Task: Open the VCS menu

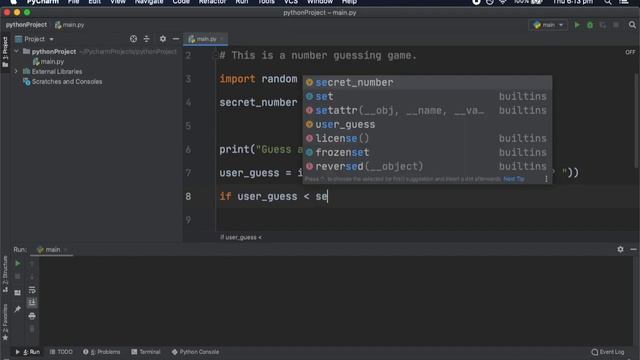Action: [x=291, y=2]
